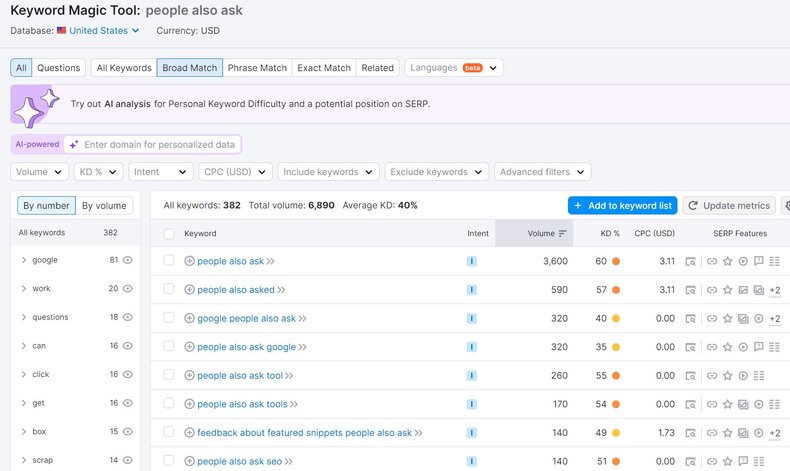This screenshot has width=790, height=471.
Task: Add 'people also asked' keyword via plus icon
Action: [189, 290]
